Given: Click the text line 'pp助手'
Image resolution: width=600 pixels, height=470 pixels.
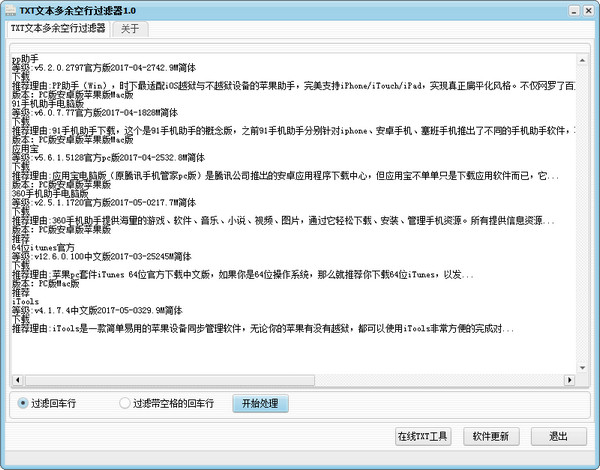Looking at the screenshot, I should point(25,59).
